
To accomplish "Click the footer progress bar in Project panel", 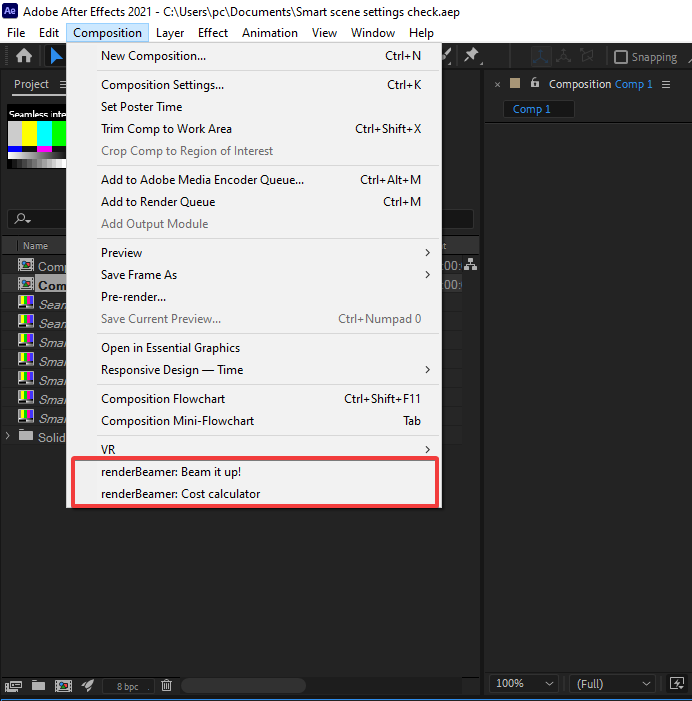I will (x=244, y=685).
